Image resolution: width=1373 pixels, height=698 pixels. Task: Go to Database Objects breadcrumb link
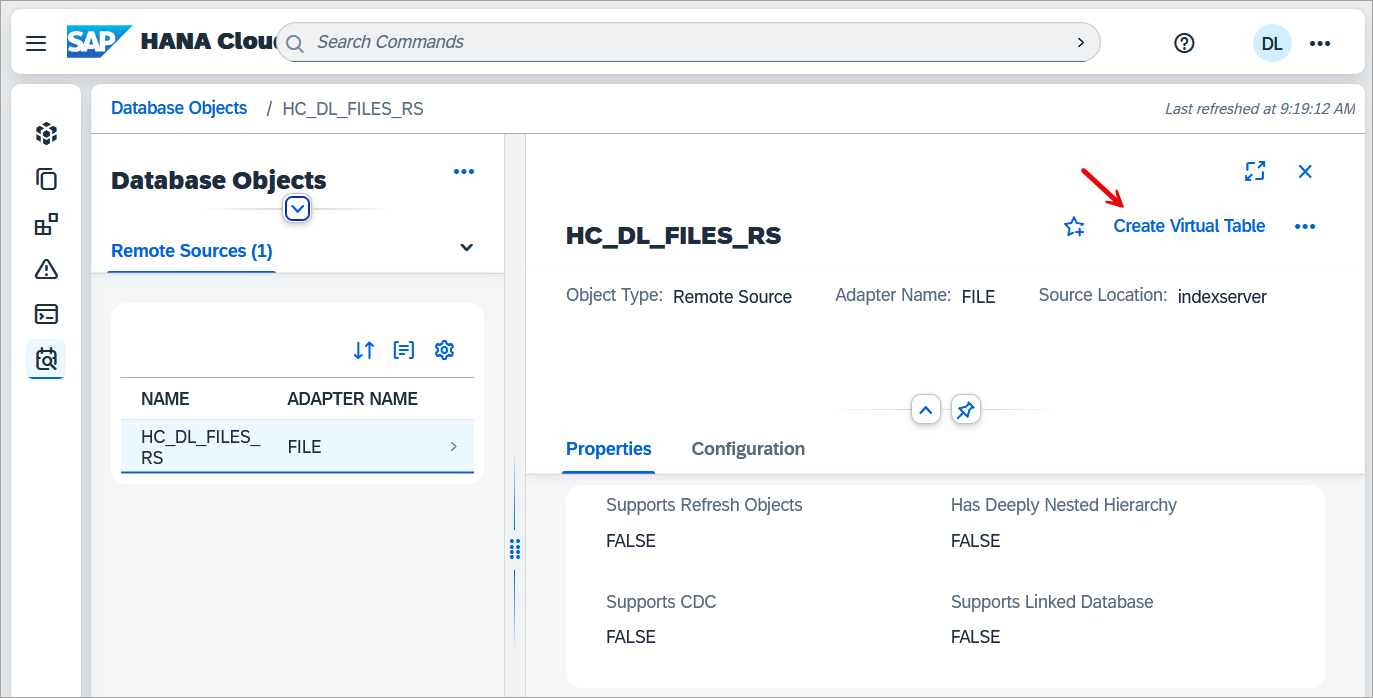[x=179, y=108]
